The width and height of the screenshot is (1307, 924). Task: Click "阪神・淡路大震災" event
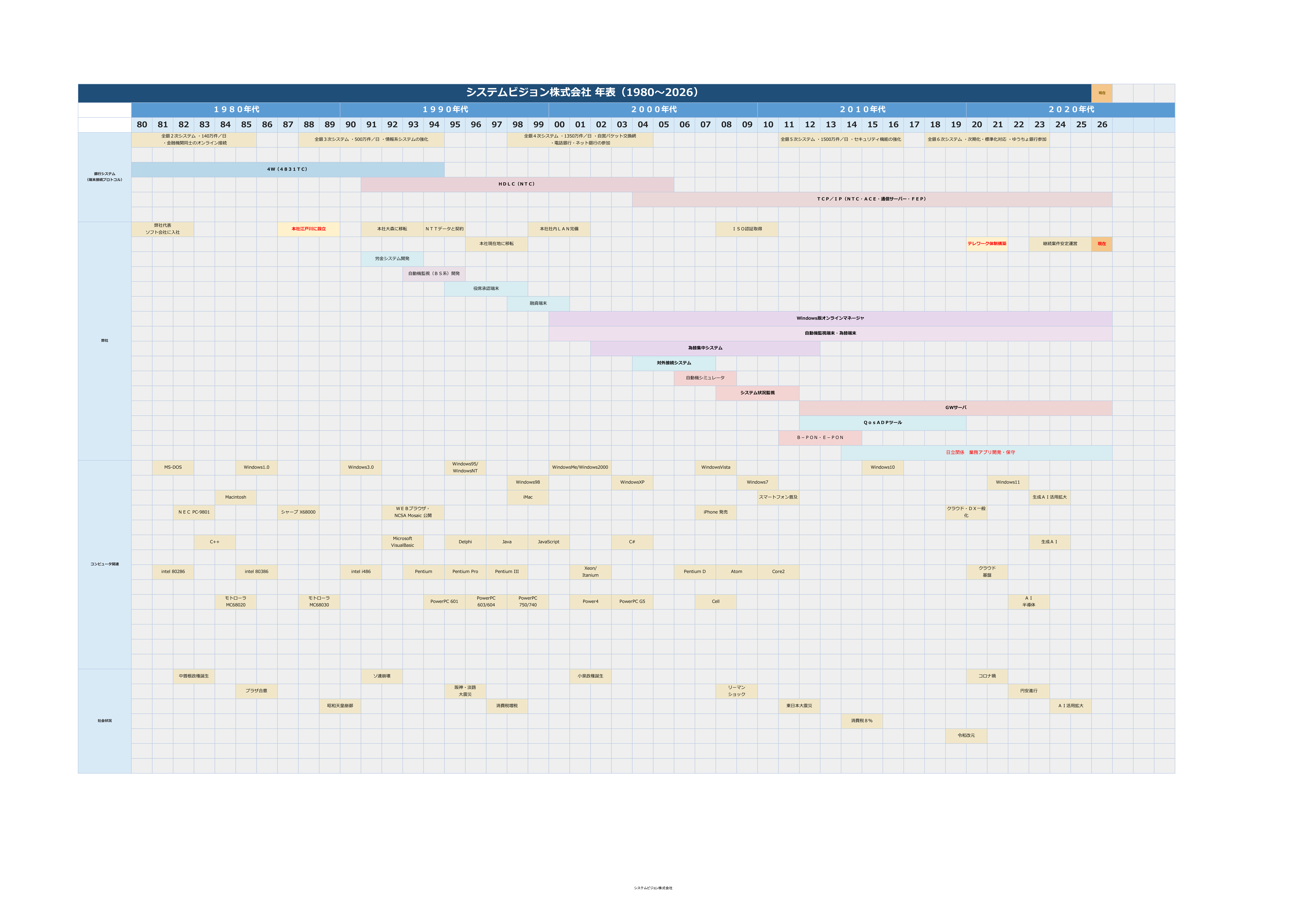coord(465,691)
